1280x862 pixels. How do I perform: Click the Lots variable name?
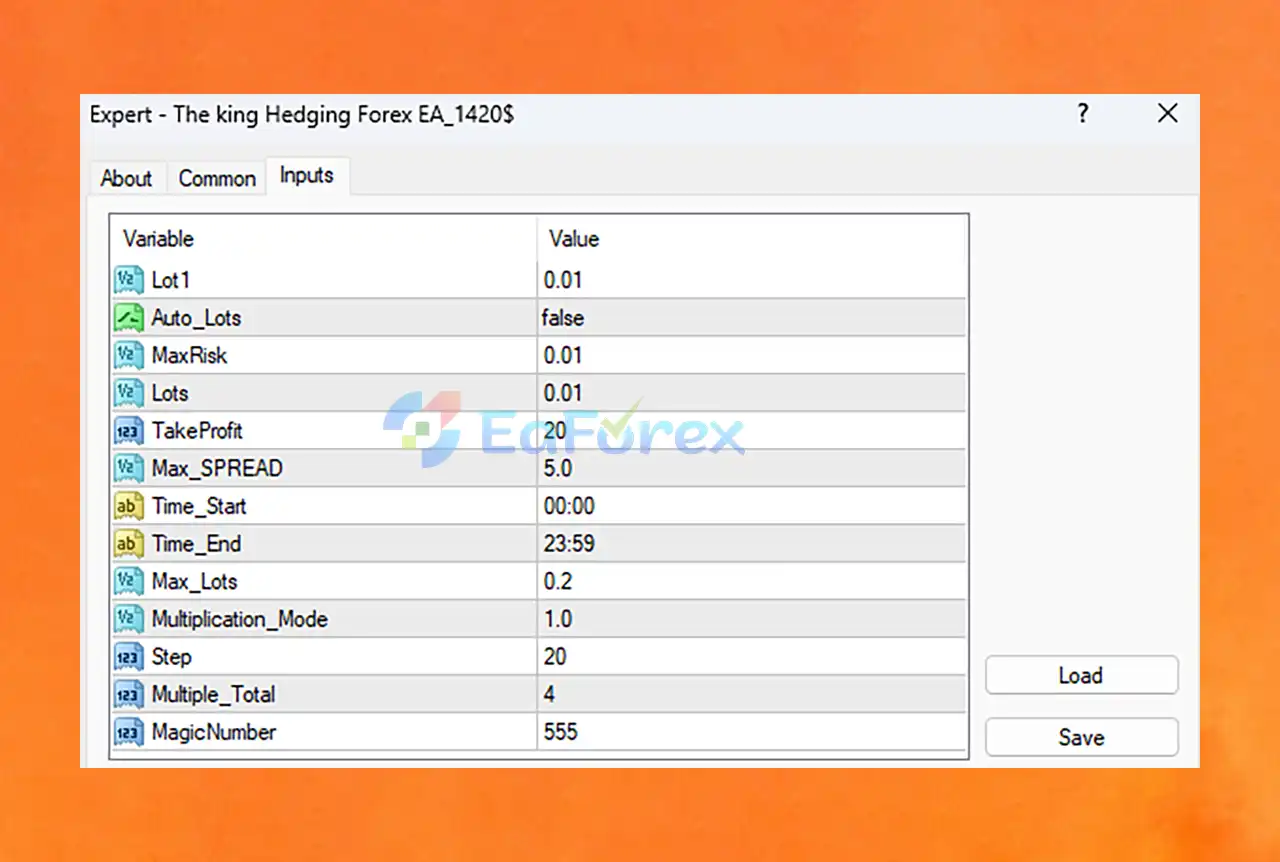point(170,393)
